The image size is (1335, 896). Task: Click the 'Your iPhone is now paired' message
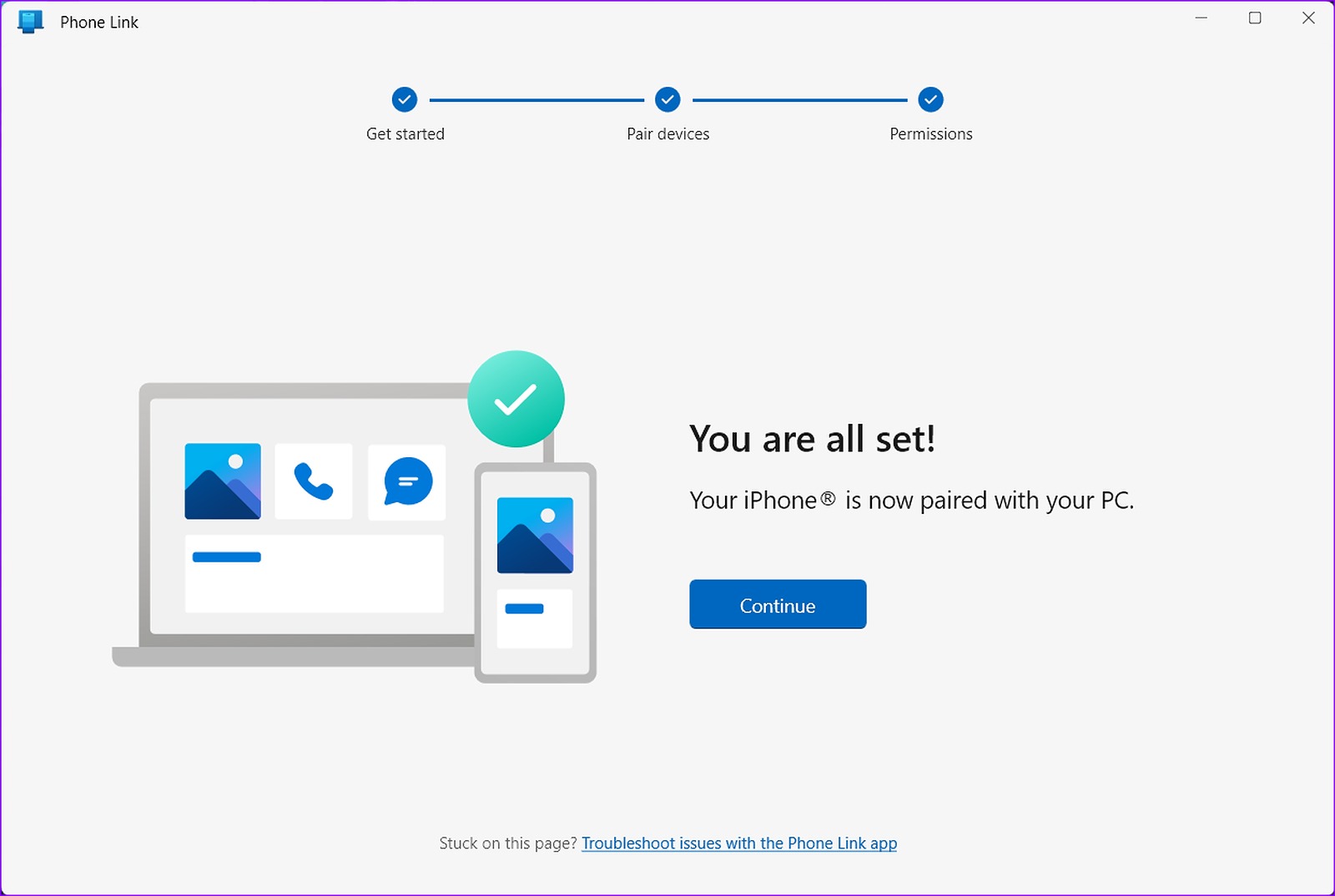912,501
